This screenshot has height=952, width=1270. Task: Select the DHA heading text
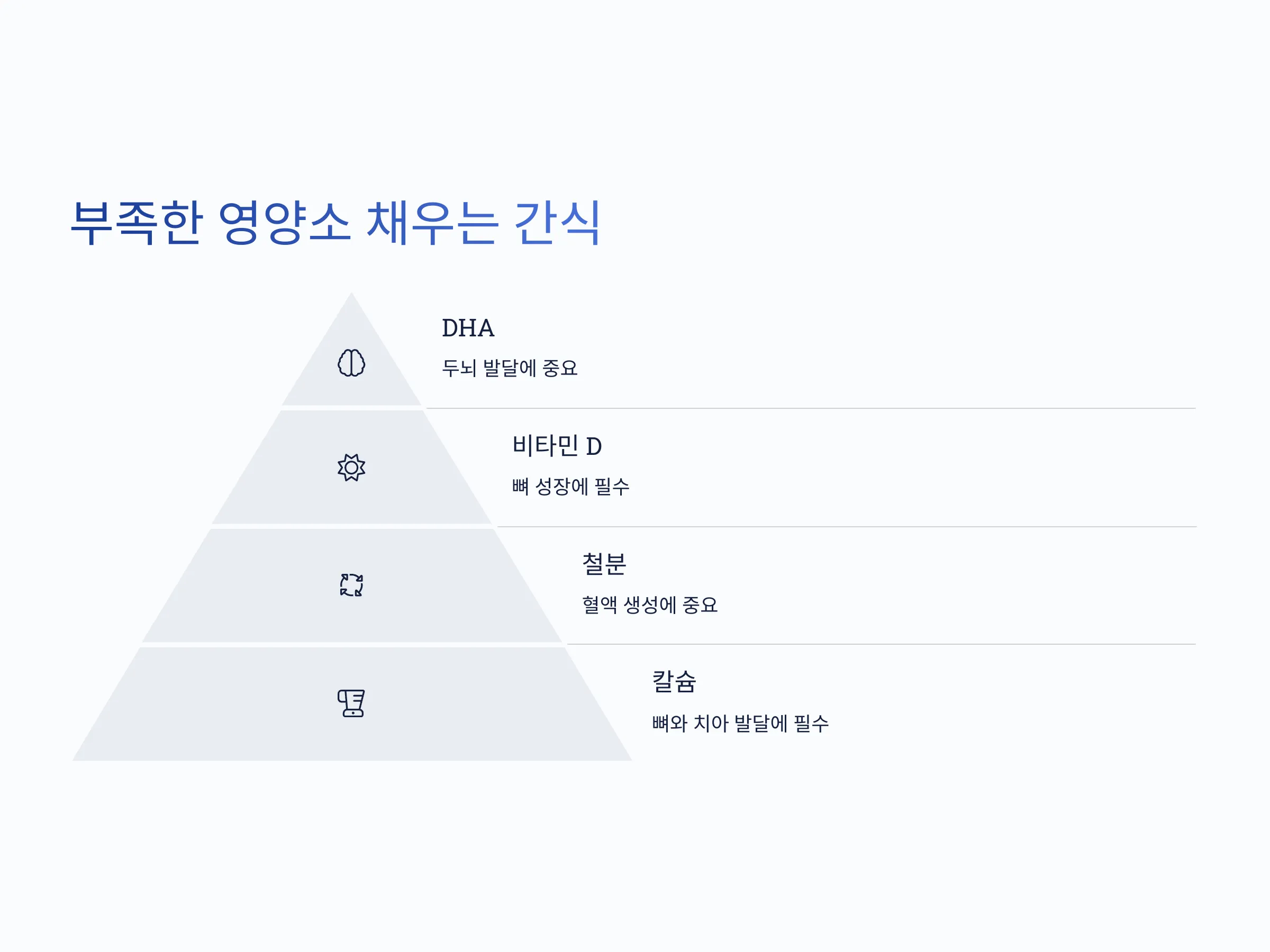tap(468, 328)
